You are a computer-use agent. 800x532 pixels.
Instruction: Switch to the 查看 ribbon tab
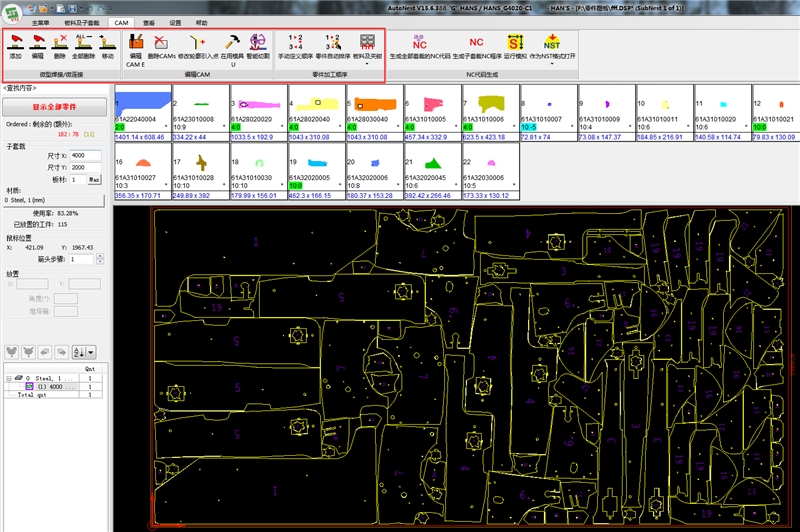(x=148, y=21)
